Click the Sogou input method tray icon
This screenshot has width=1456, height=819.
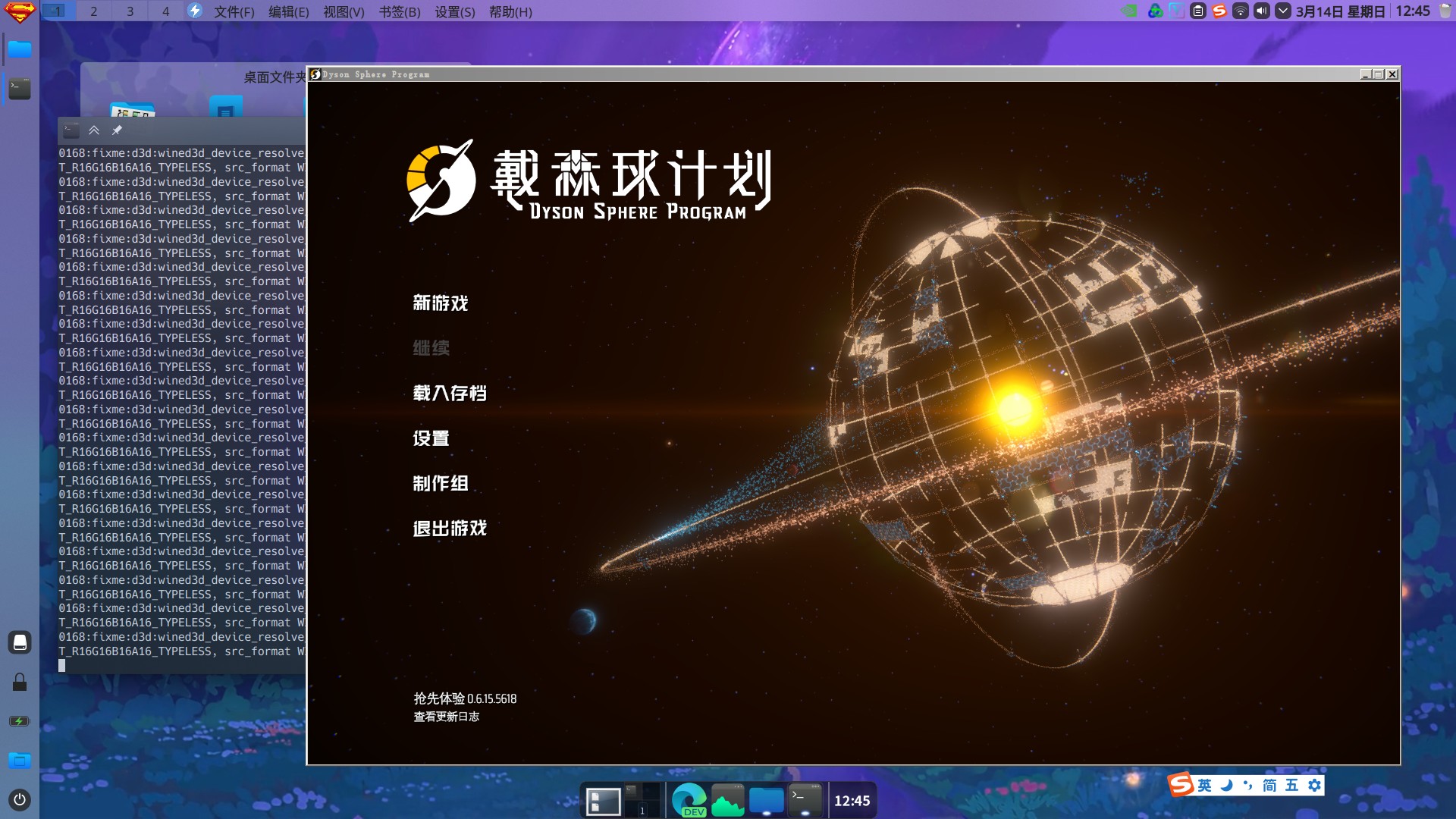pos(1219,11)
